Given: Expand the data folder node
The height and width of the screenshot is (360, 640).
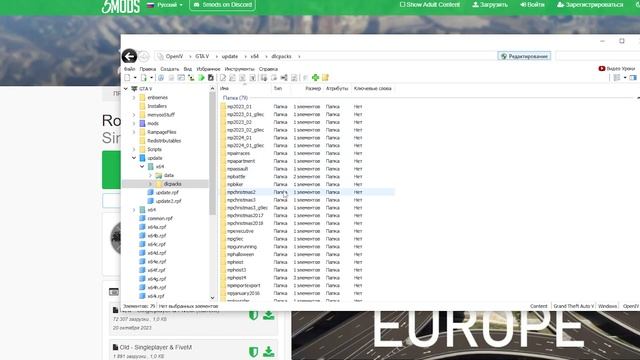Looking at the screenshot, I should [150, 175].
